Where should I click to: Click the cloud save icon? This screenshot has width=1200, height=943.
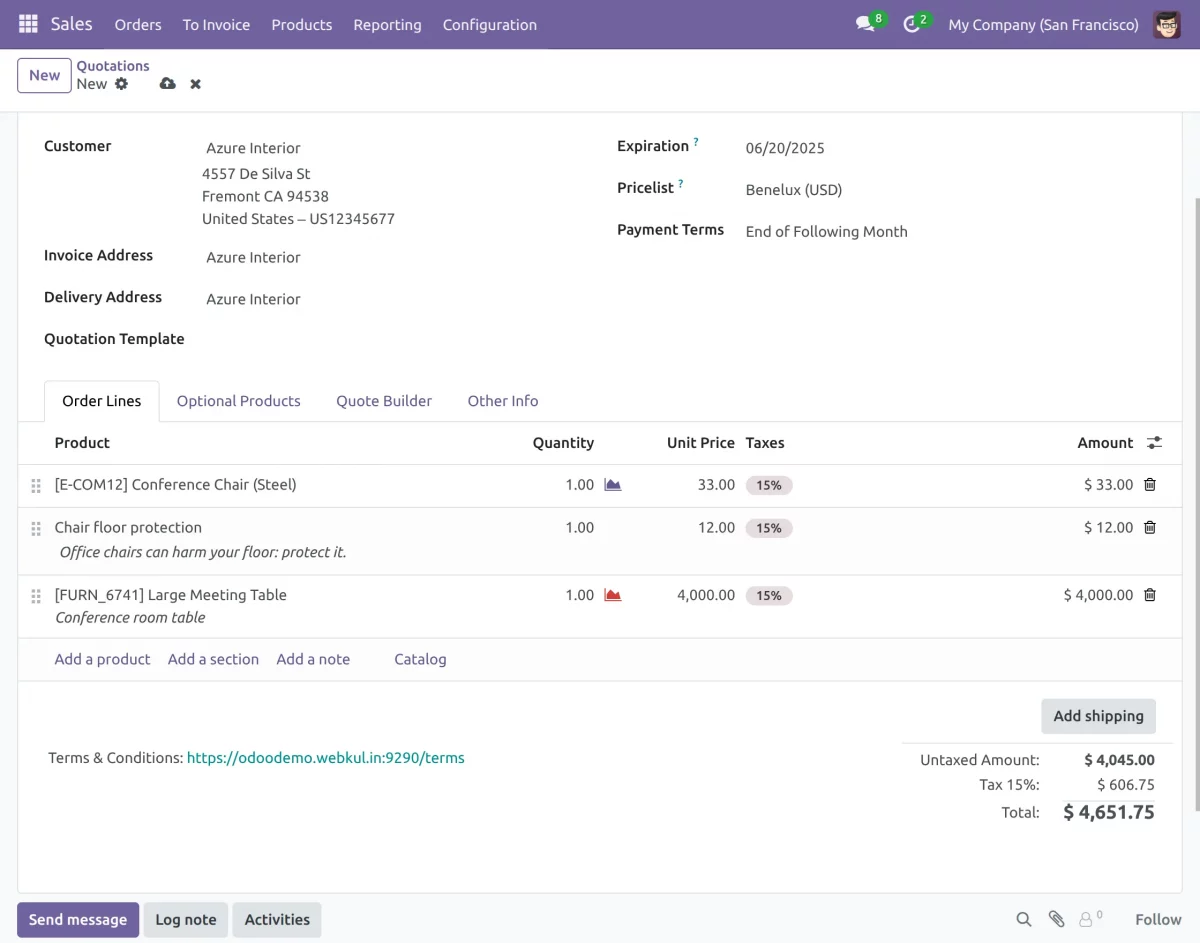coord(167,84)
